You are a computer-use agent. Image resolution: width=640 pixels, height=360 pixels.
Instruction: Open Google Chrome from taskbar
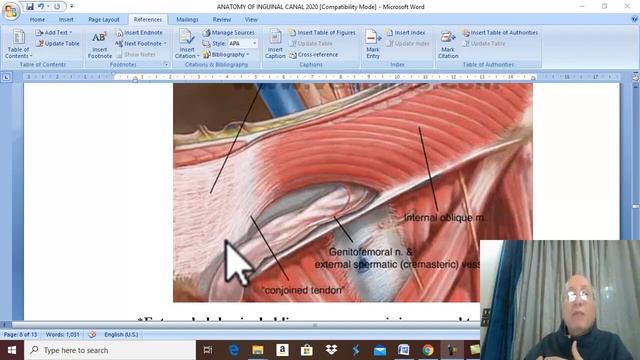point(428,350)
